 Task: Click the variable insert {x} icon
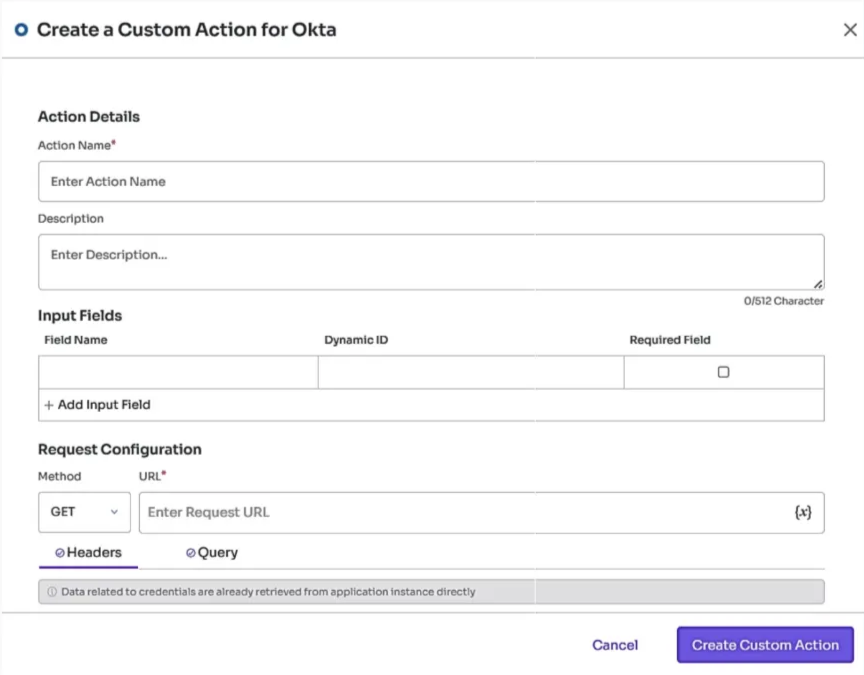click(x=802, y=512)
